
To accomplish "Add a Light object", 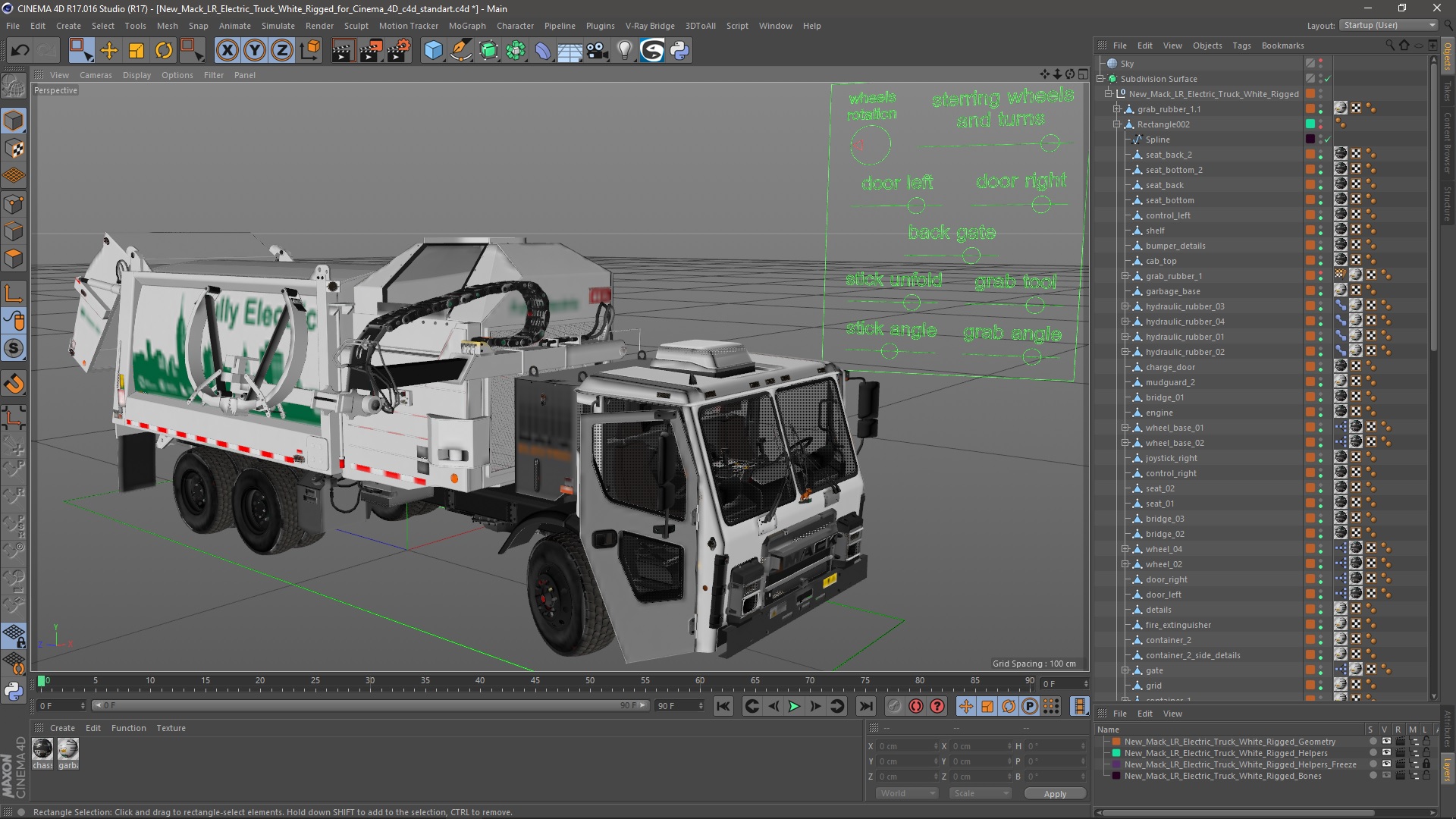I will (x=625, y=51).
